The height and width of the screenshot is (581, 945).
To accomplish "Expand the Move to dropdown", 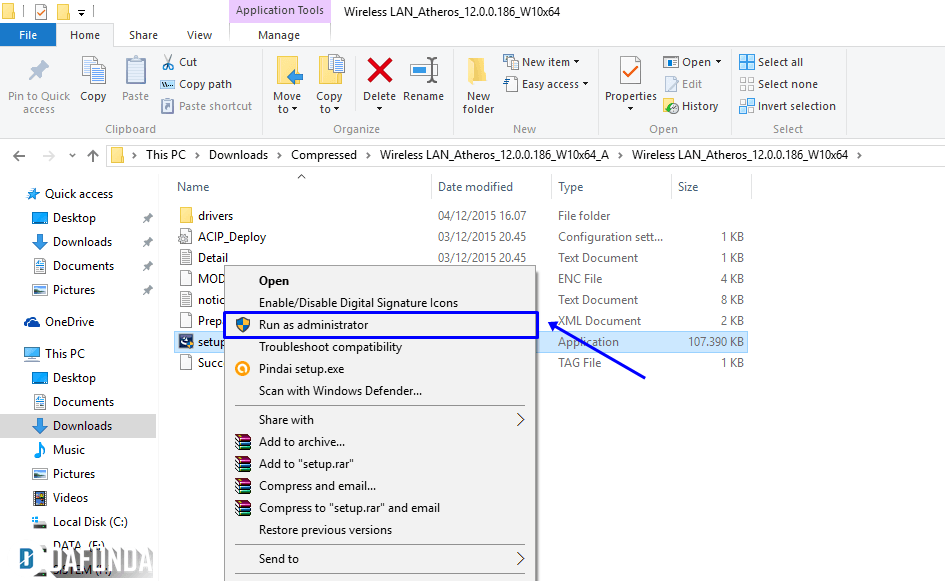I will click(287, 109).
